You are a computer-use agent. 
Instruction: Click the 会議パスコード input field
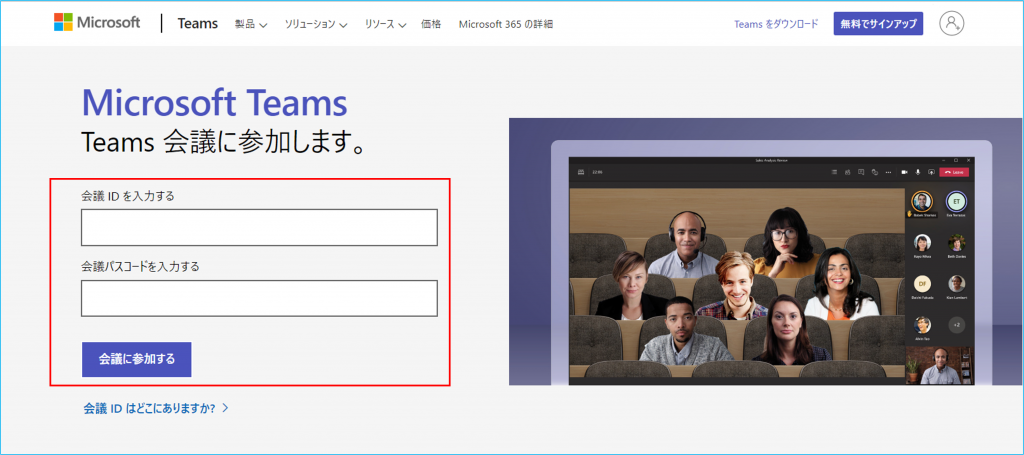259,298
